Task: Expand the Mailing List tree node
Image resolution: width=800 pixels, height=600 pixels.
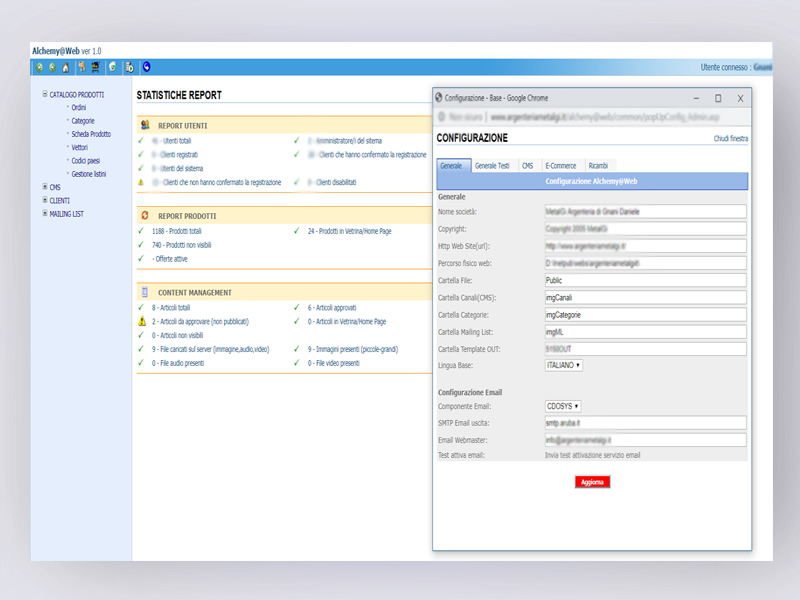Action: pos(45,213)
